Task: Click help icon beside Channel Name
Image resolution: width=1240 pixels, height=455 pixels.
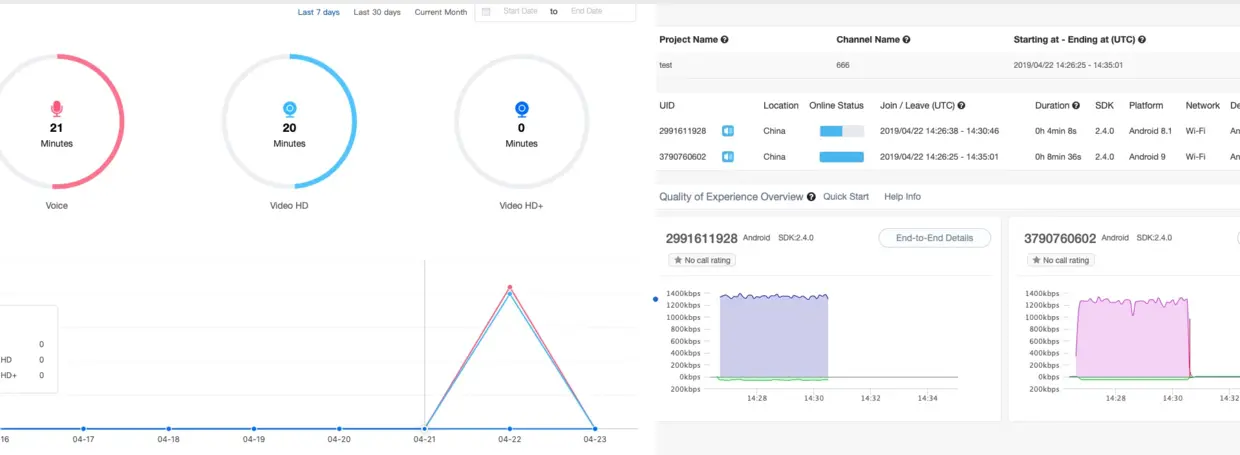Action: [x=906, y=40]
